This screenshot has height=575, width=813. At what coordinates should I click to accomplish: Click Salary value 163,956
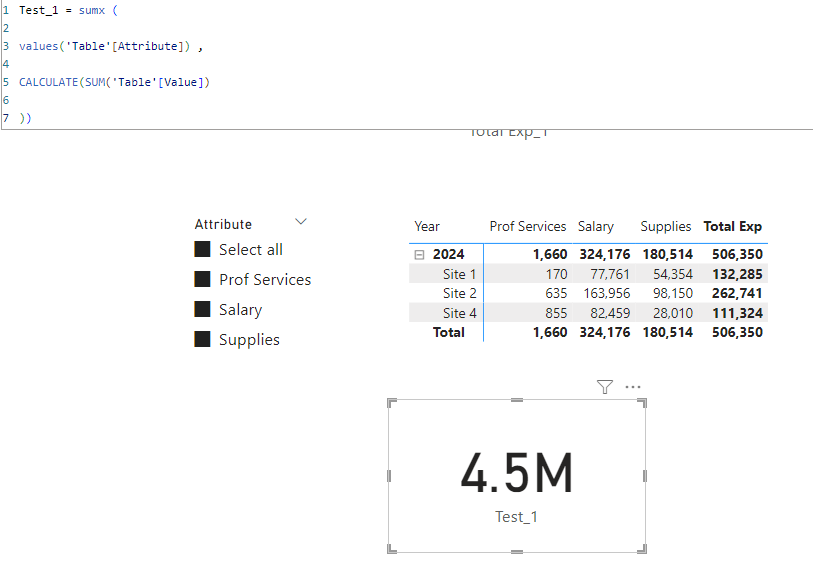coord(607,293)
